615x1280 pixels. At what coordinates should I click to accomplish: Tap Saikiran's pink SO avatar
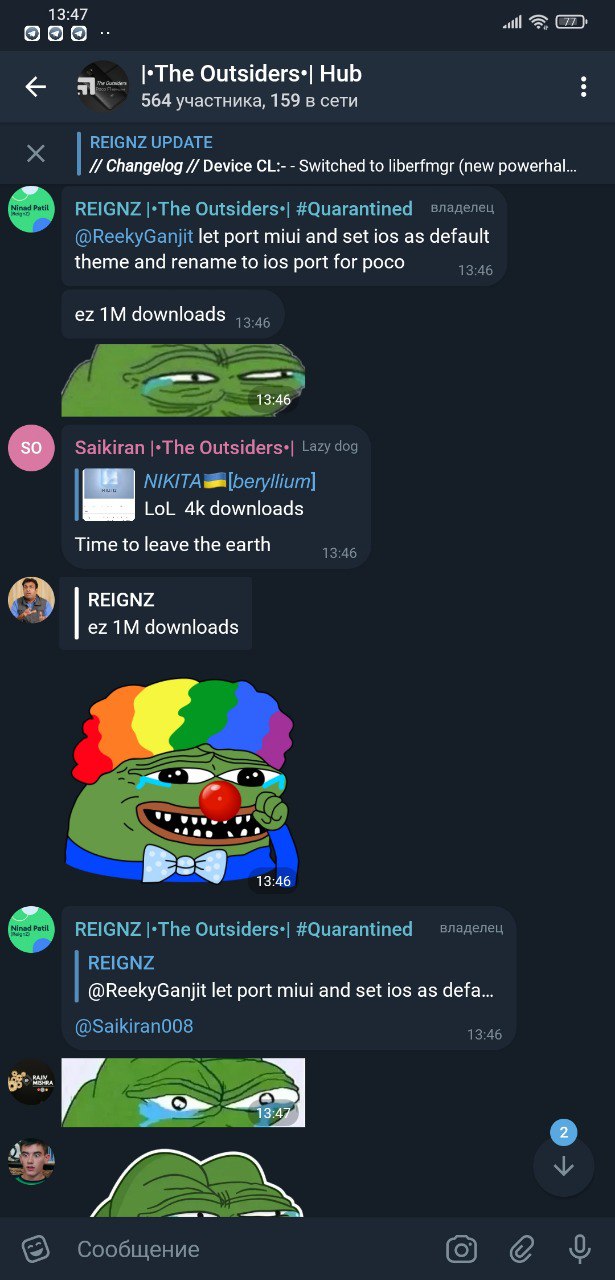click(31, 447)
